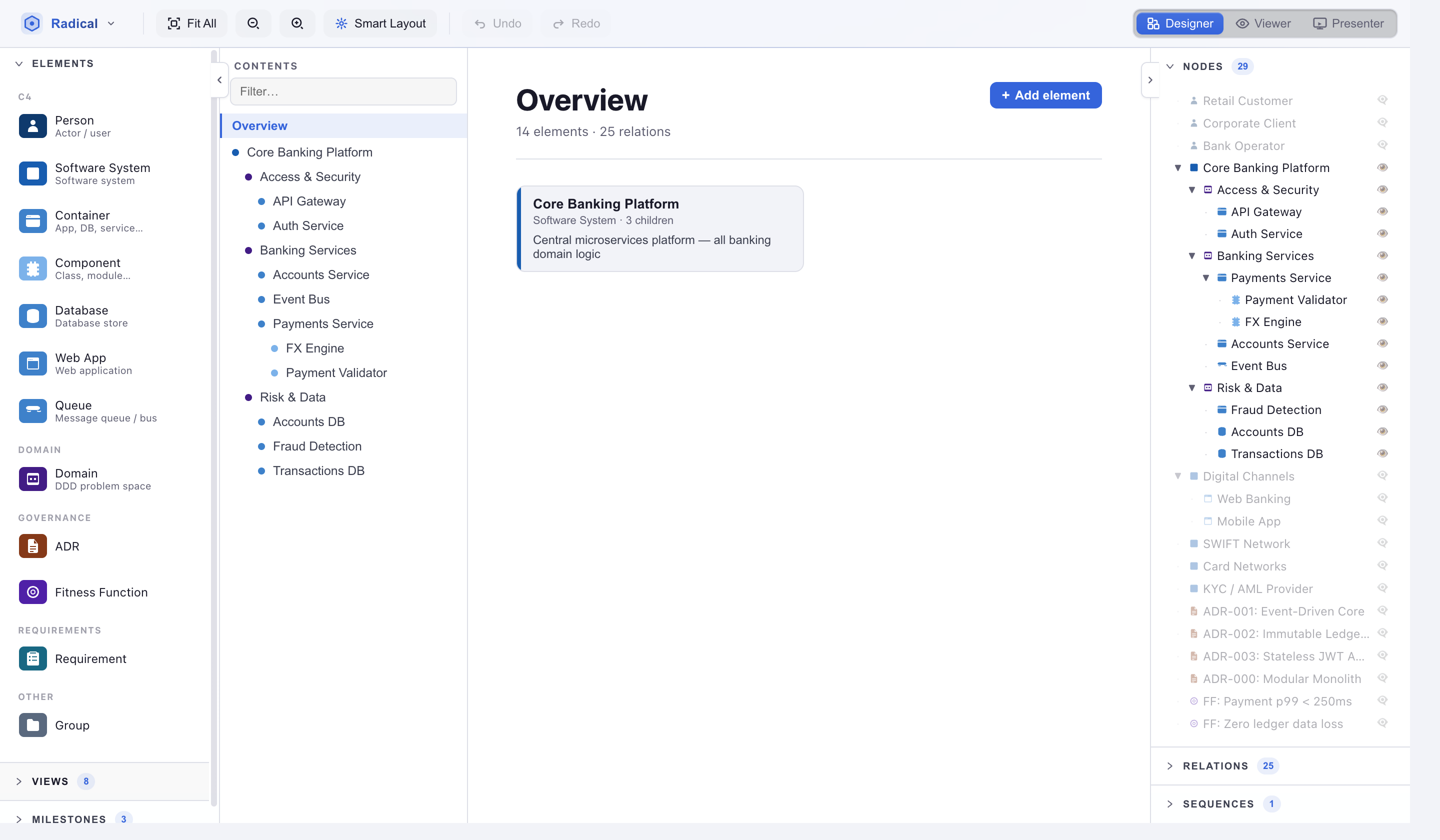Select the Component element icon
Image resolution: width=1440 pixels, height=840 pixels.
tap(32, 268)
